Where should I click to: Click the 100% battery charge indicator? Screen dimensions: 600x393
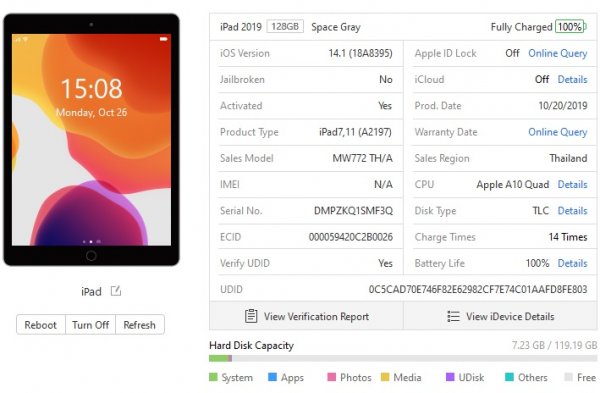570,27
